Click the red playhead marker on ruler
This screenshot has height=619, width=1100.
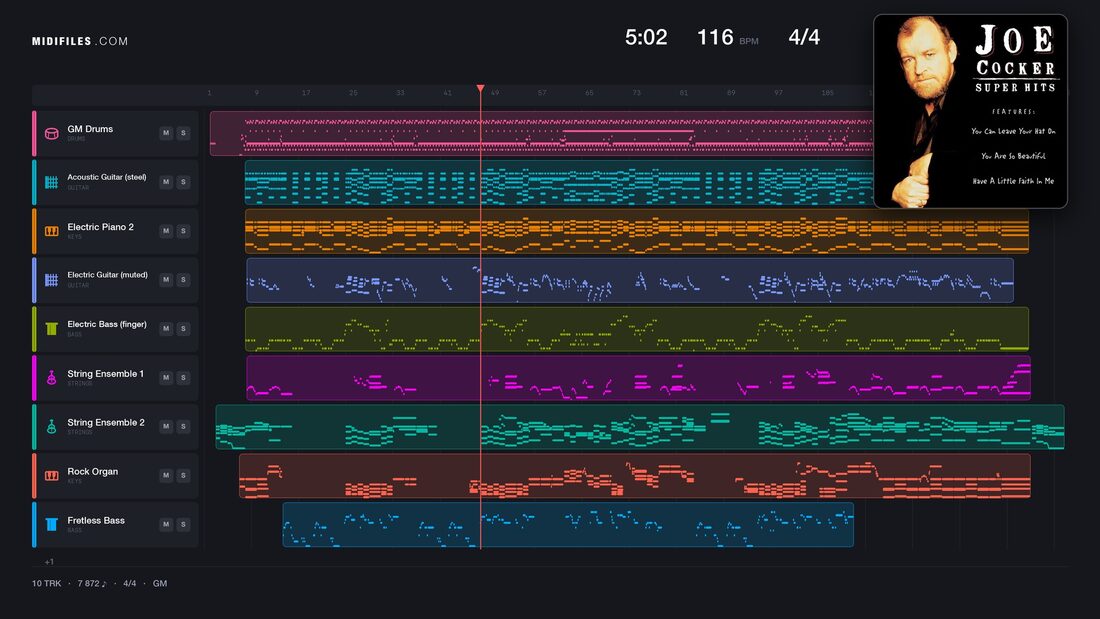coord(481,89)
